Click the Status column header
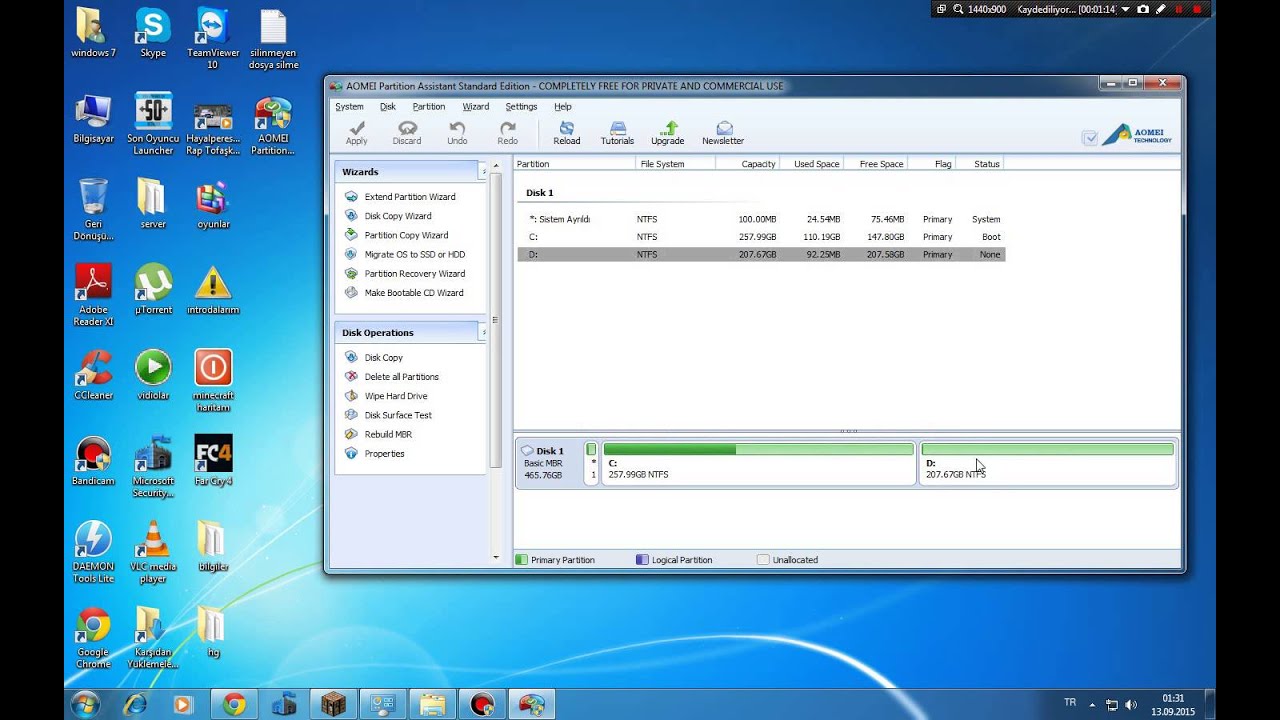 tap(981, 163)
